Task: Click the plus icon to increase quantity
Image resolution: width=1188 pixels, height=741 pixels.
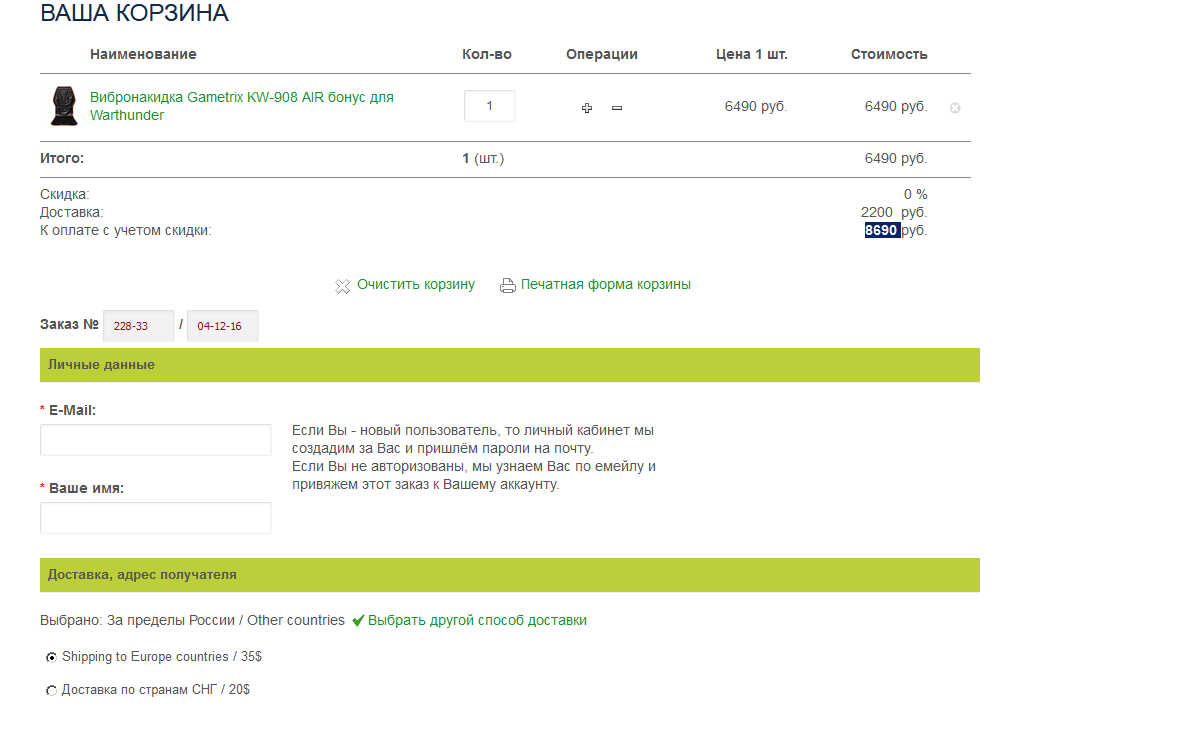Action: tap(587, 108)
